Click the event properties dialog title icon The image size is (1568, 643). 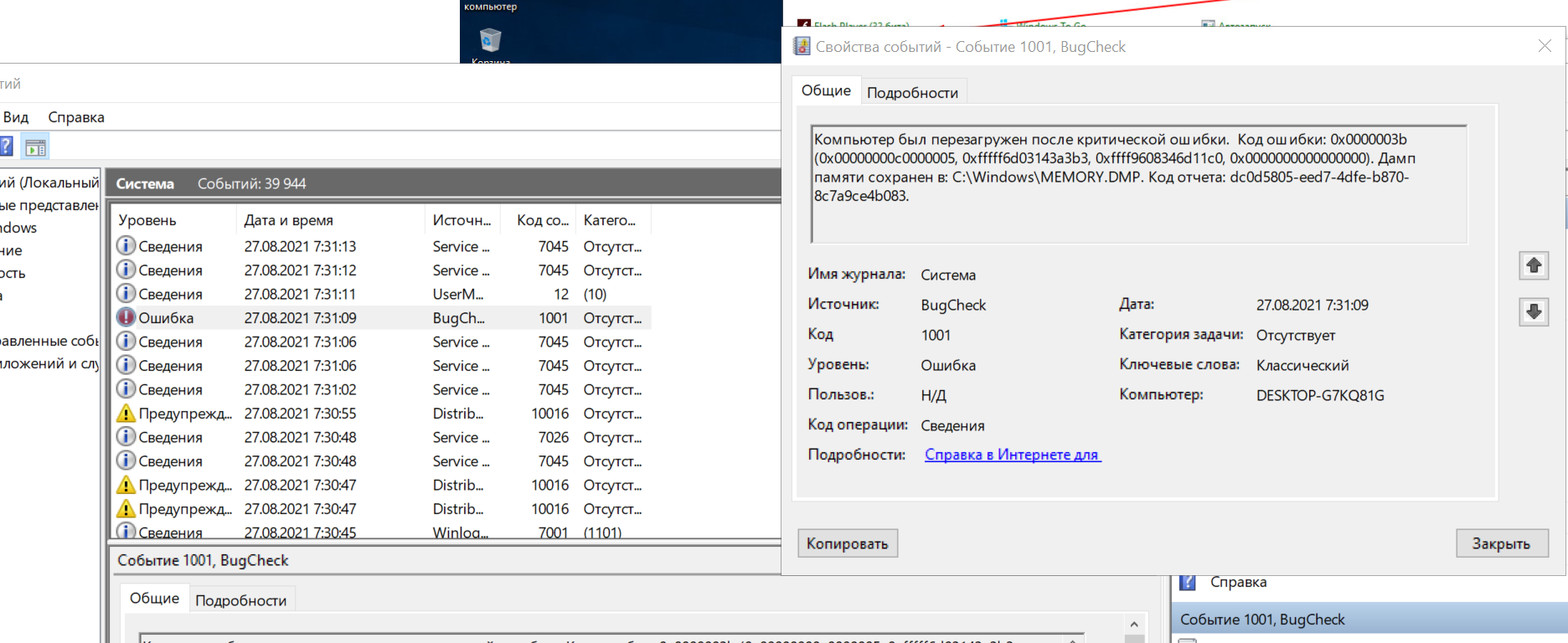click(802, 47)
